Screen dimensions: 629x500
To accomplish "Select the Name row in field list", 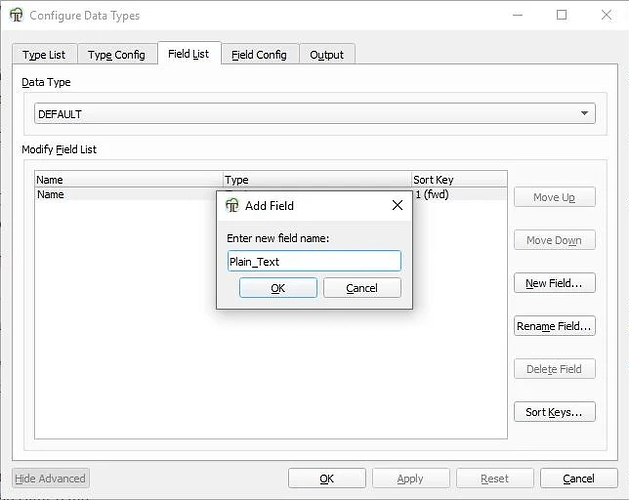I will [120, 195].
